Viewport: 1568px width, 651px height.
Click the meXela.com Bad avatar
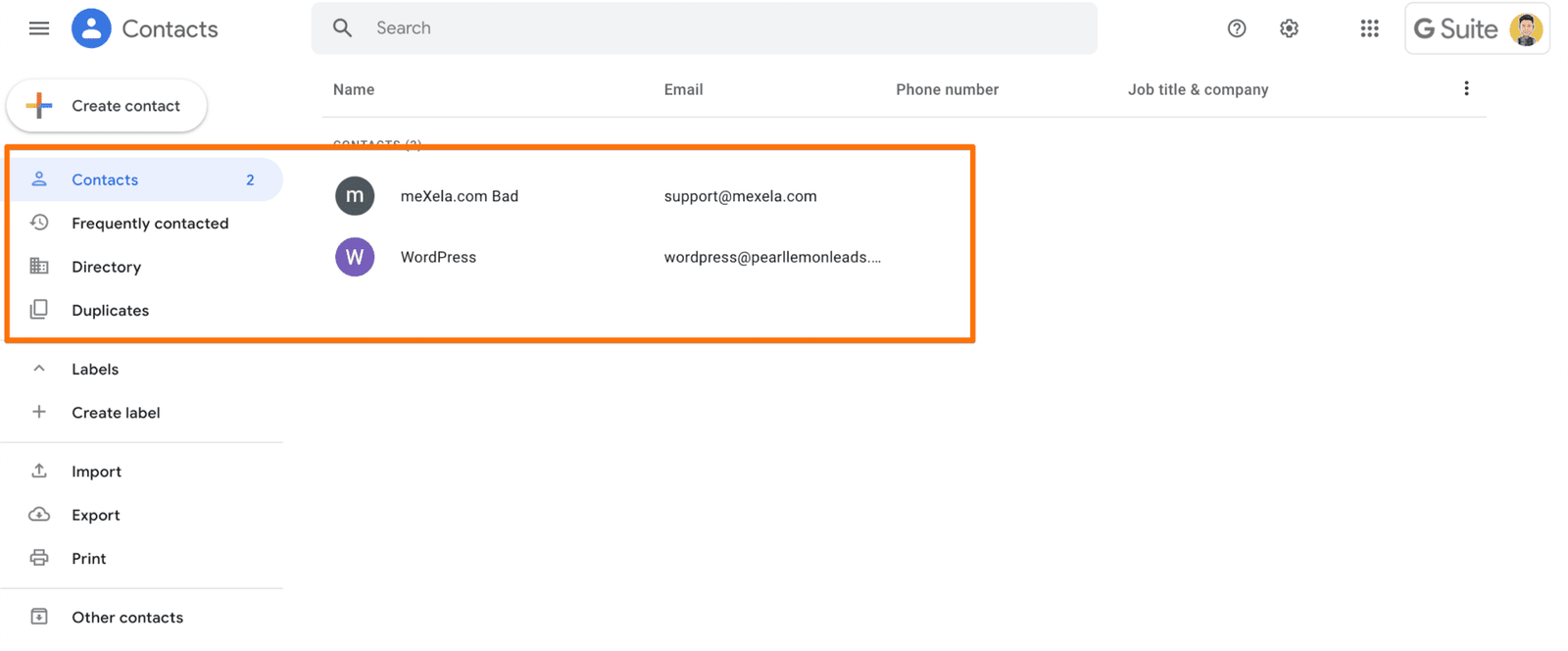(355, 196)
